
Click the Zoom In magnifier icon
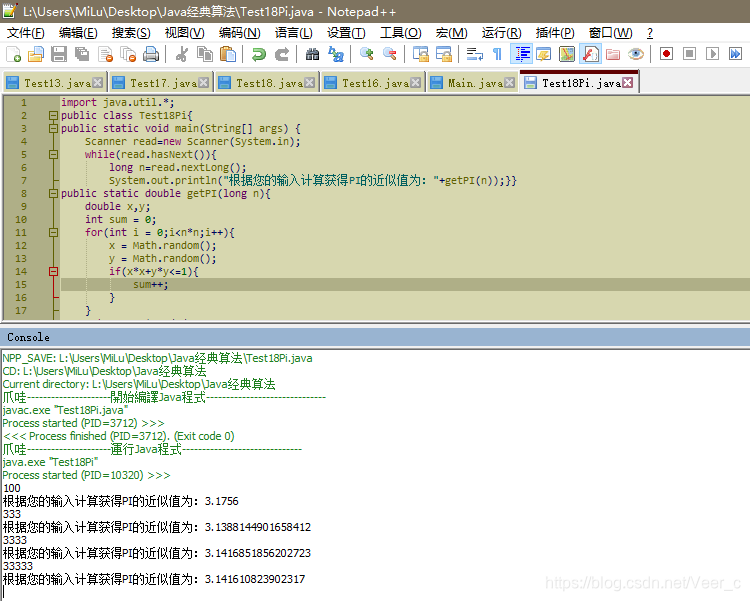367,54
